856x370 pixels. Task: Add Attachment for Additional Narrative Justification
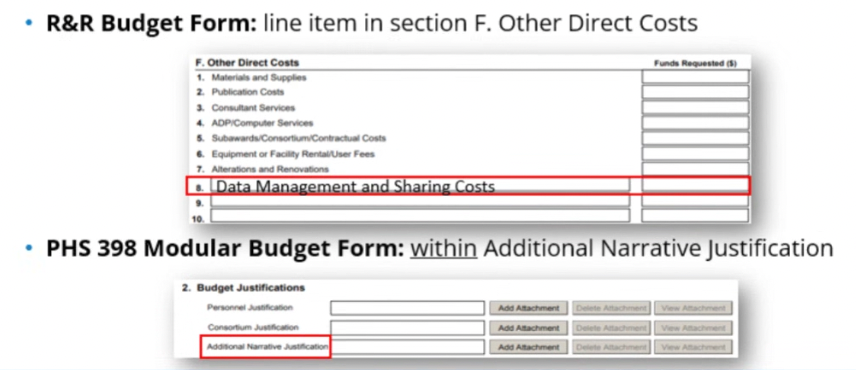pos(528,347)
